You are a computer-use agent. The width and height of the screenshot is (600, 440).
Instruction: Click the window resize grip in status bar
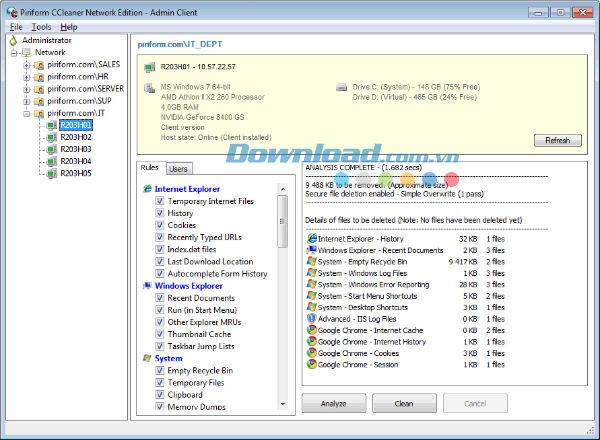[590, 430]
